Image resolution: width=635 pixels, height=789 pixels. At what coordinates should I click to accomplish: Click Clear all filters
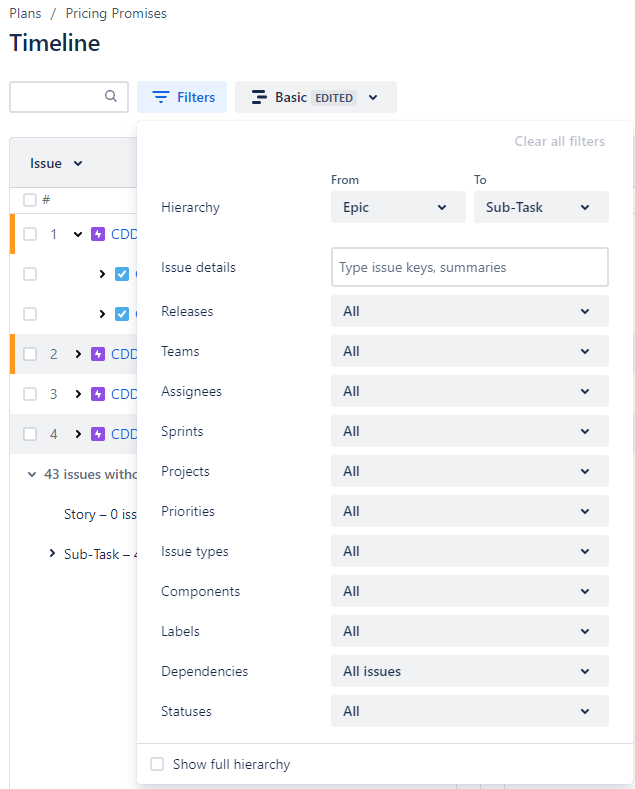pyautogui.click(x=560, y=141)
